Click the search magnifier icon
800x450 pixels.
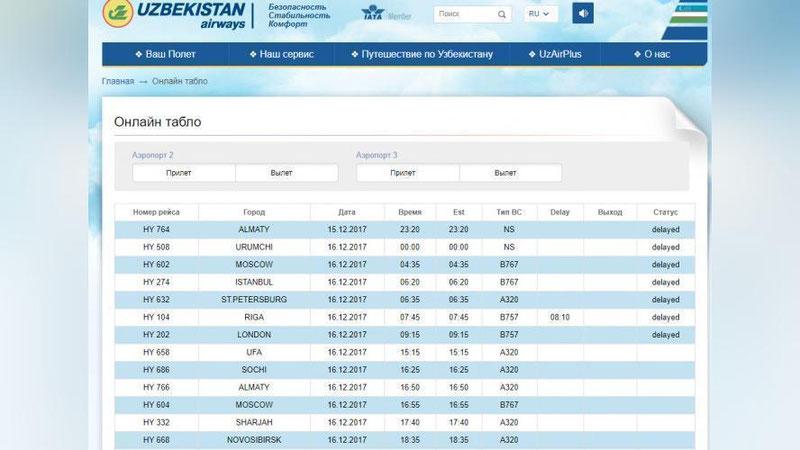click(x=501, y=15)
